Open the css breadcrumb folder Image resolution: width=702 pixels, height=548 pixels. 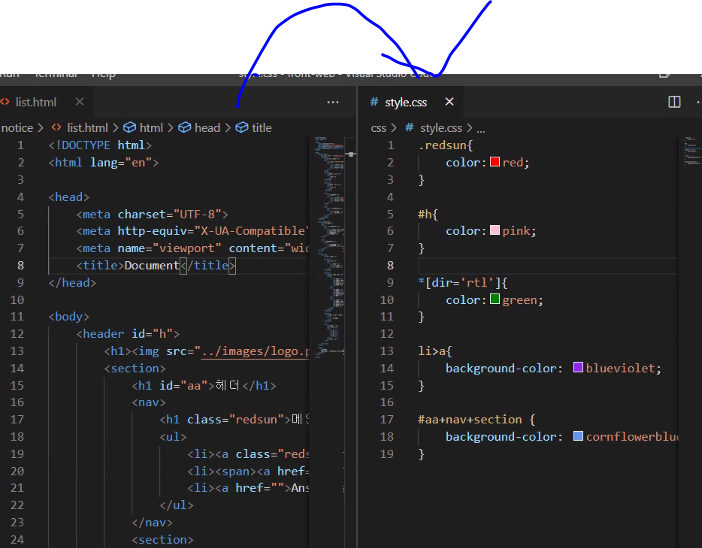378,128
